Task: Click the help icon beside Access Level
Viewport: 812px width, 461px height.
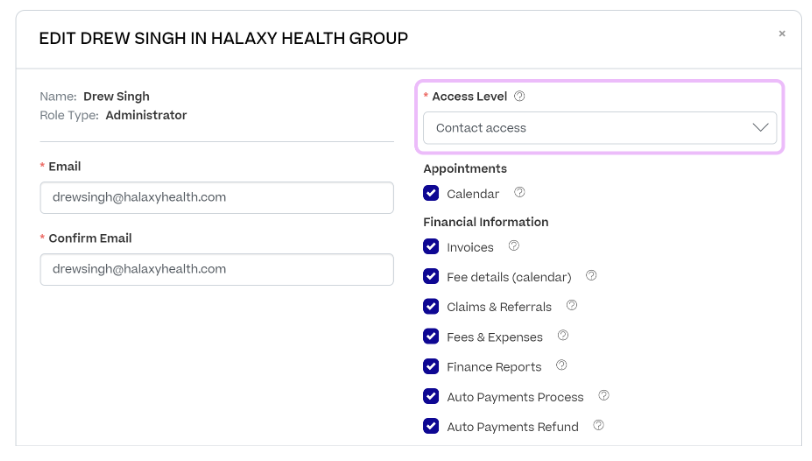Action: [519, 97]
